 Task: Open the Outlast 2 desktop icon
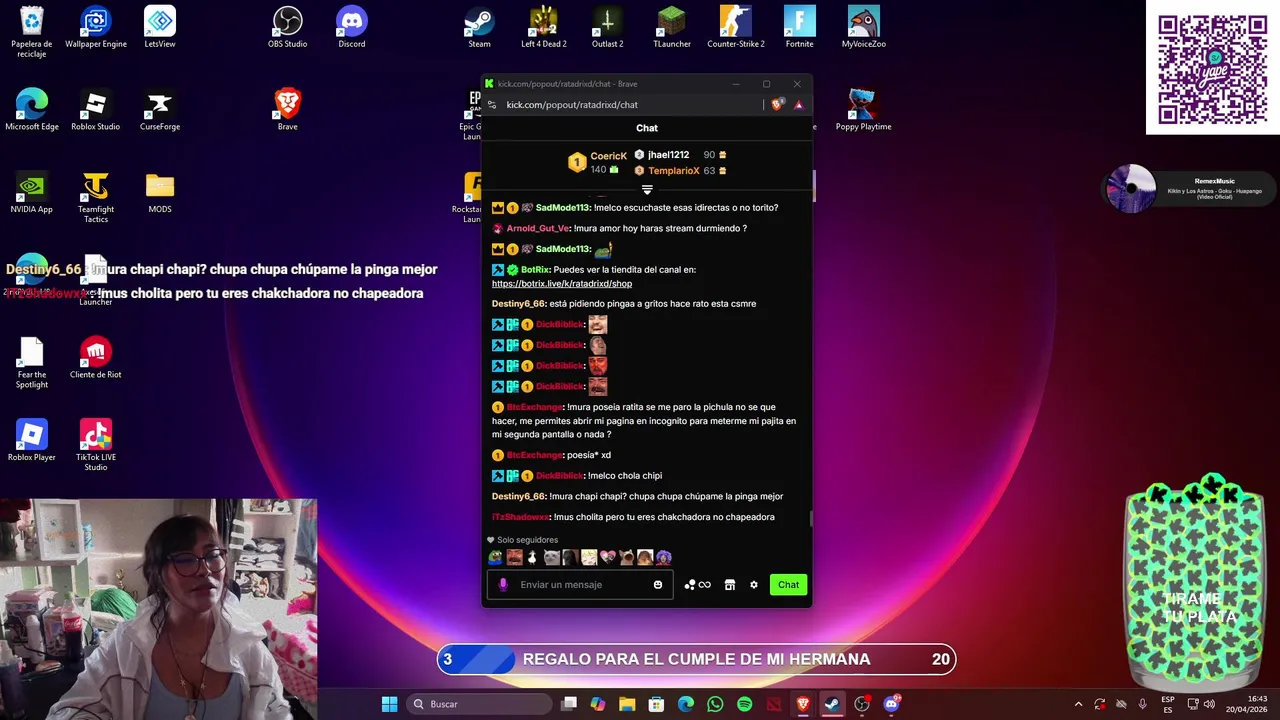coord(608,28)
